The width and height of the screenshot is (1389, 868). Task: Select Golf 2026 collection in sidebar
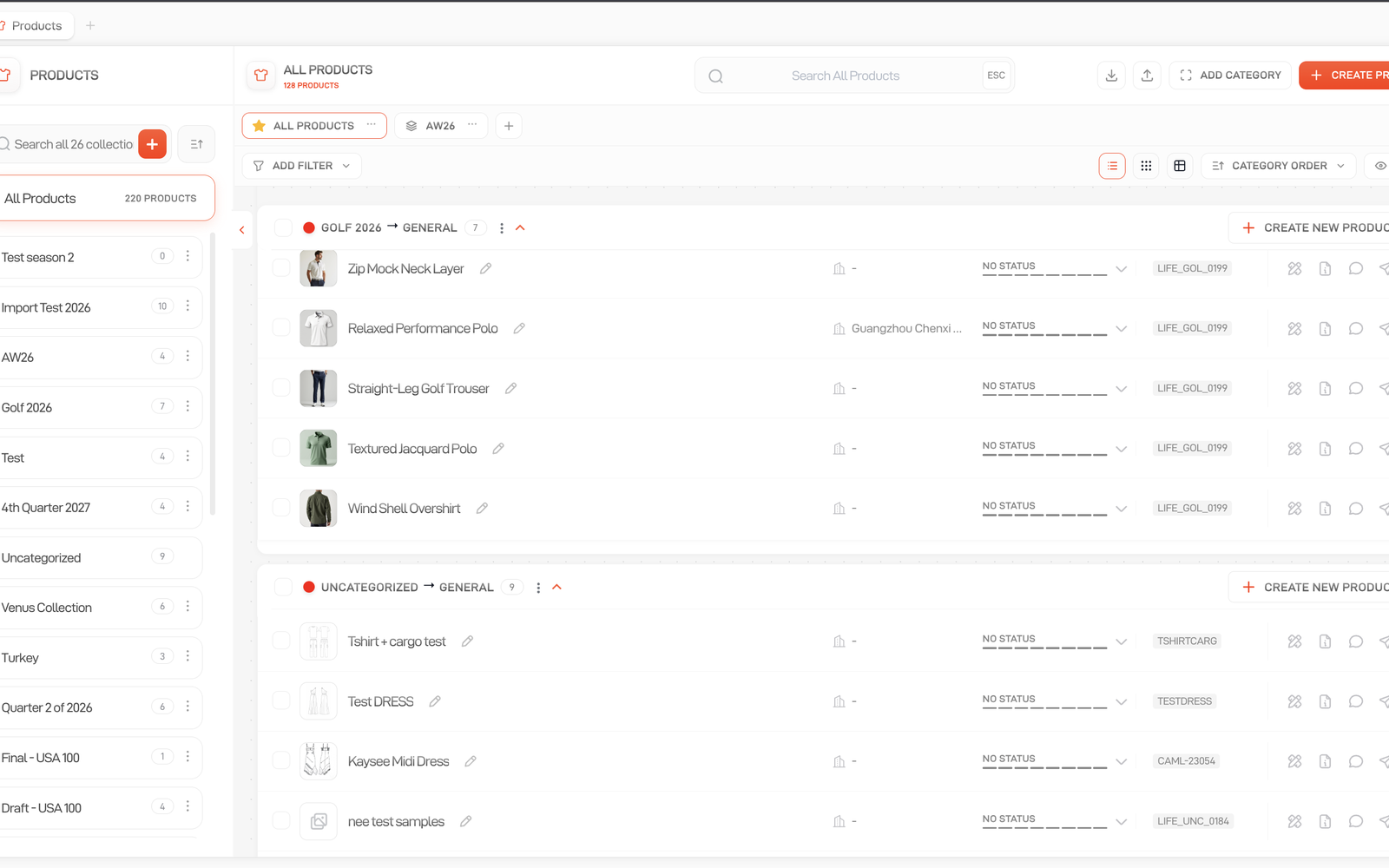[100, 407]
